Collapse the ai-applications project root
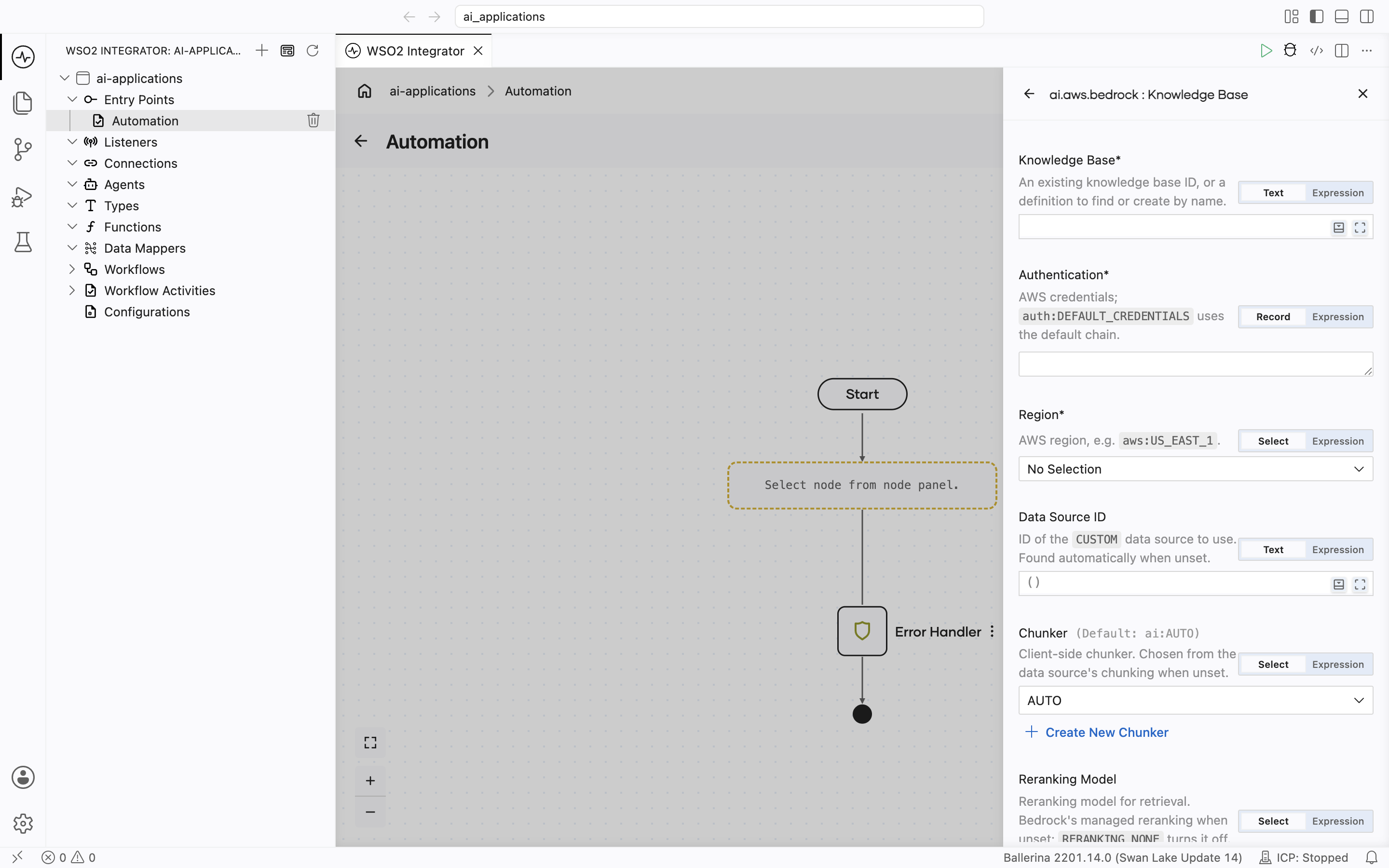Screen dimensions: 1389x868 click(64, 78)
